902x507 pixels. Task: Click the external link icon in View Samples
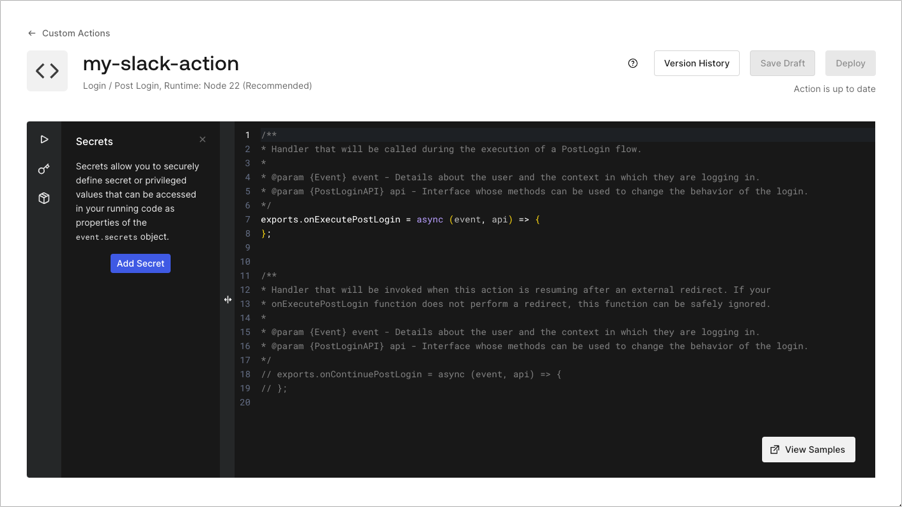pos(775,449)
